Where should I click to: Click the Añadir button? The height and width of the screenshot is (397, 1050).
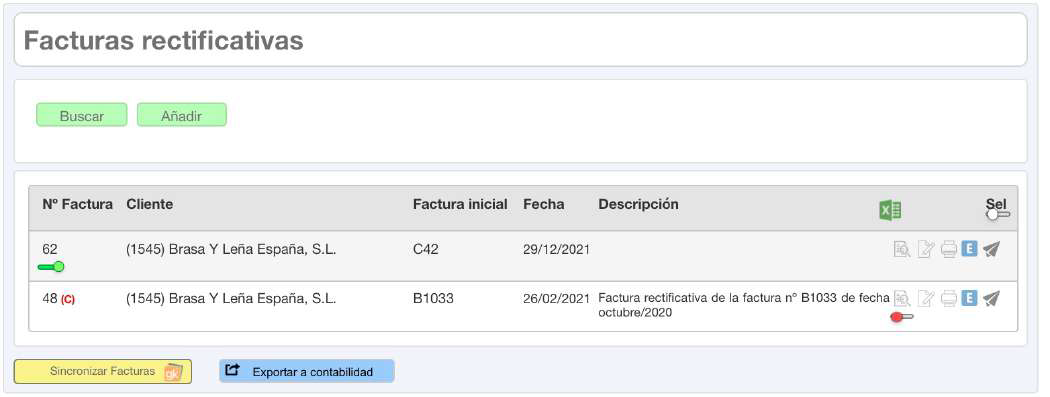[181, 115]
